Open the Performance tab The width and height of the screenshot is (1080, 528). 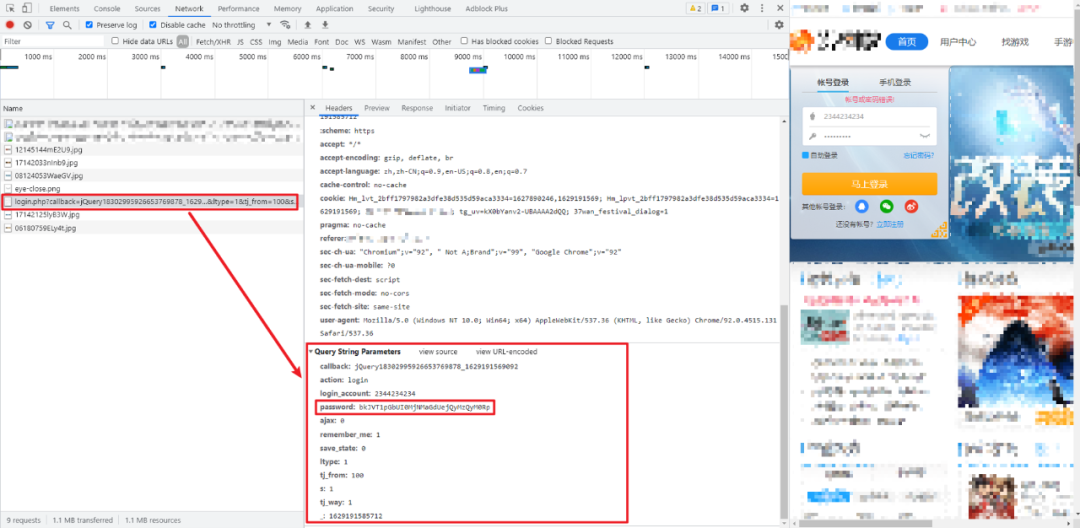238,9
